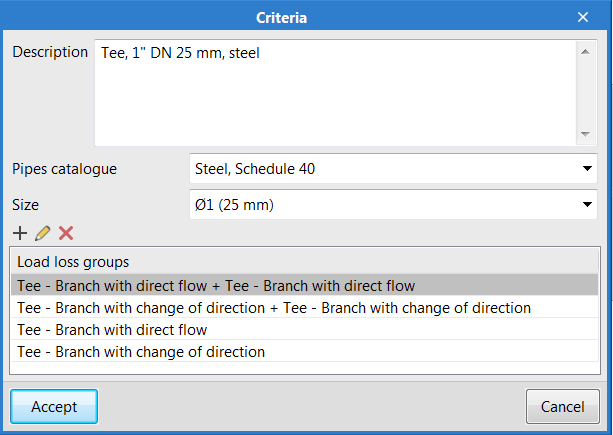Screen dimensions: 613x435
Task: Select single 'Tee - Branch with change of direction' row
Action: (x=141, y=352)
